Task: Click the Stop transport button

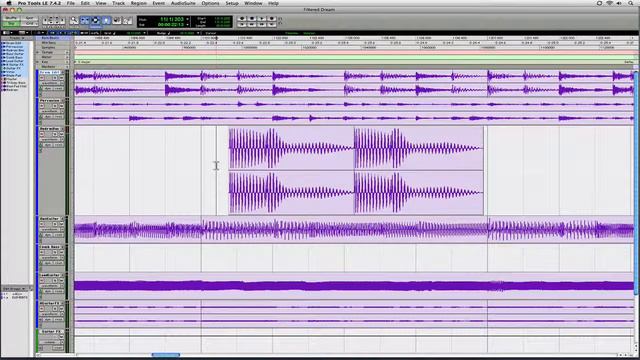Action: [x=252, y=18]
